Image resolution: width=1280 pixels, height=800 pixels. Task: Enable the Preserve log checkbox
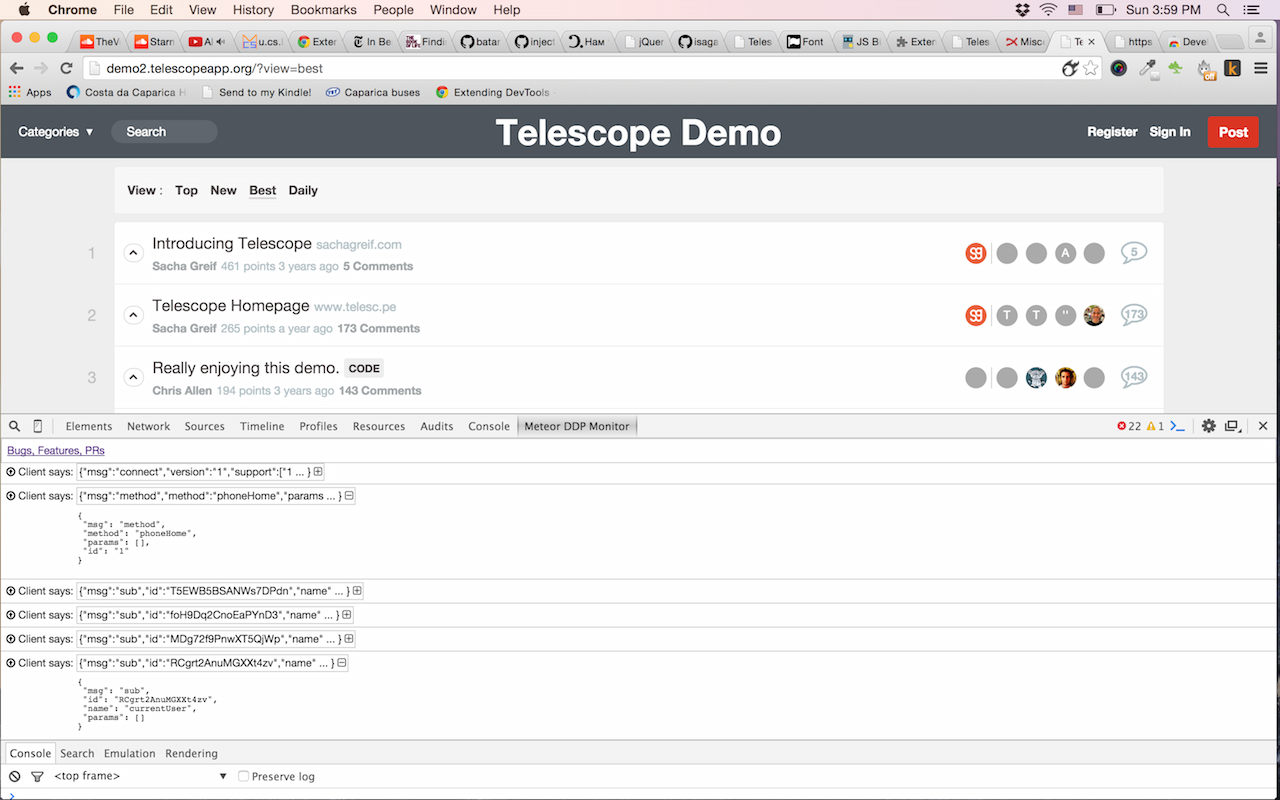[x=243, y=776]
